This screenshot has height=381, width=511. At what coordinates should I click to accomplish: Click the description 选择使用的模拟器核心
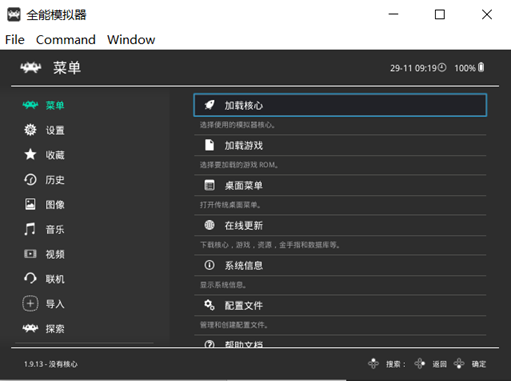click(x=237, y=125)
